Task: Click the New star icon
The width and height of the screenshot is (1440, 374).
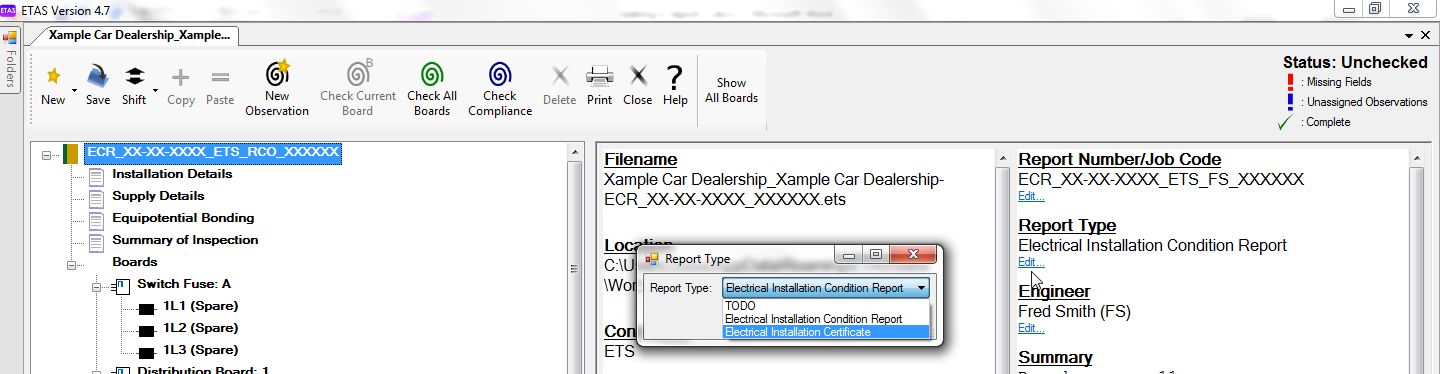Action: tap(53, 75)
